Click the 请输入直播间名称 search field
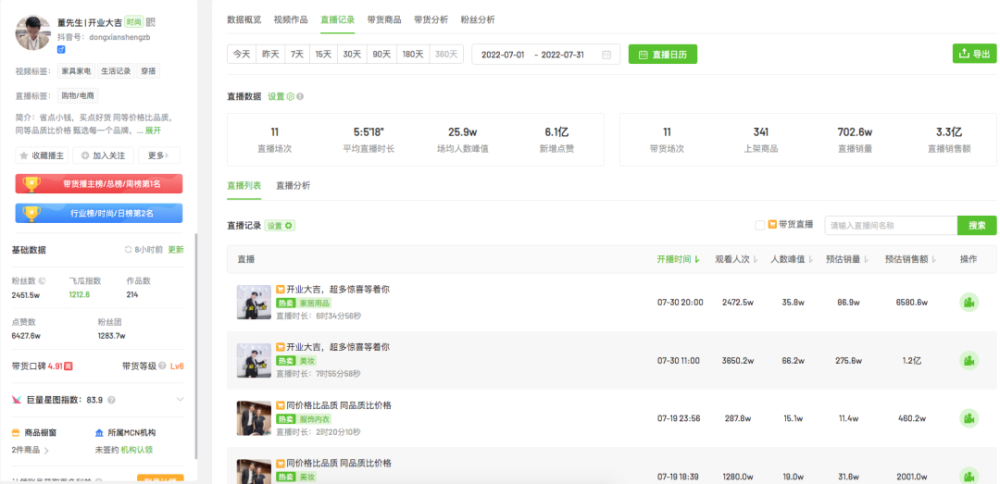This screenshot has width=1000, height=484. (891, 225)
